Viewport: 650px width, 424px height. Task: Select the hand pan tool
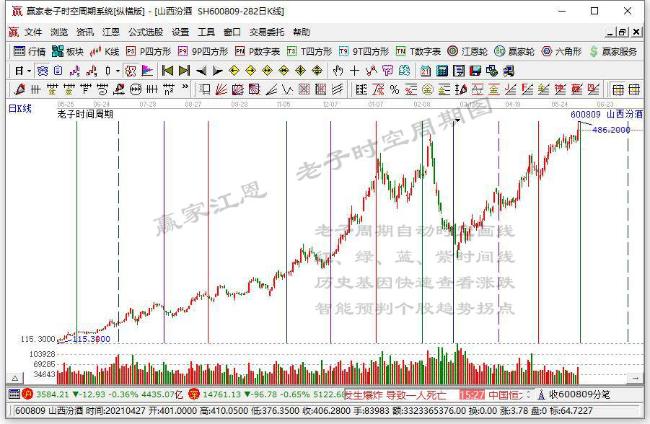pos(338,71)
